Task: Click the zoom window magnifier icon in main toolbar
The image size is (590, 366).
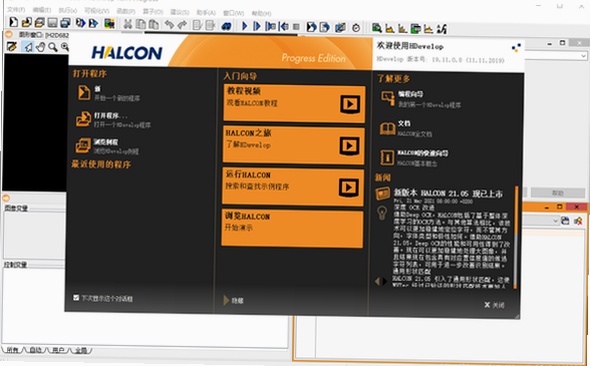Action: tap(377, 28)
